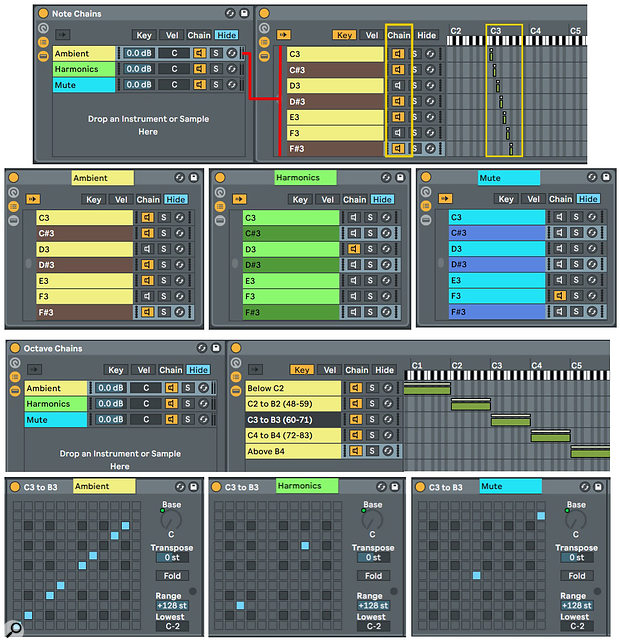Activate the D3 chain in Ambient rack
Screen dimensions: 620x644
point(147,249)
